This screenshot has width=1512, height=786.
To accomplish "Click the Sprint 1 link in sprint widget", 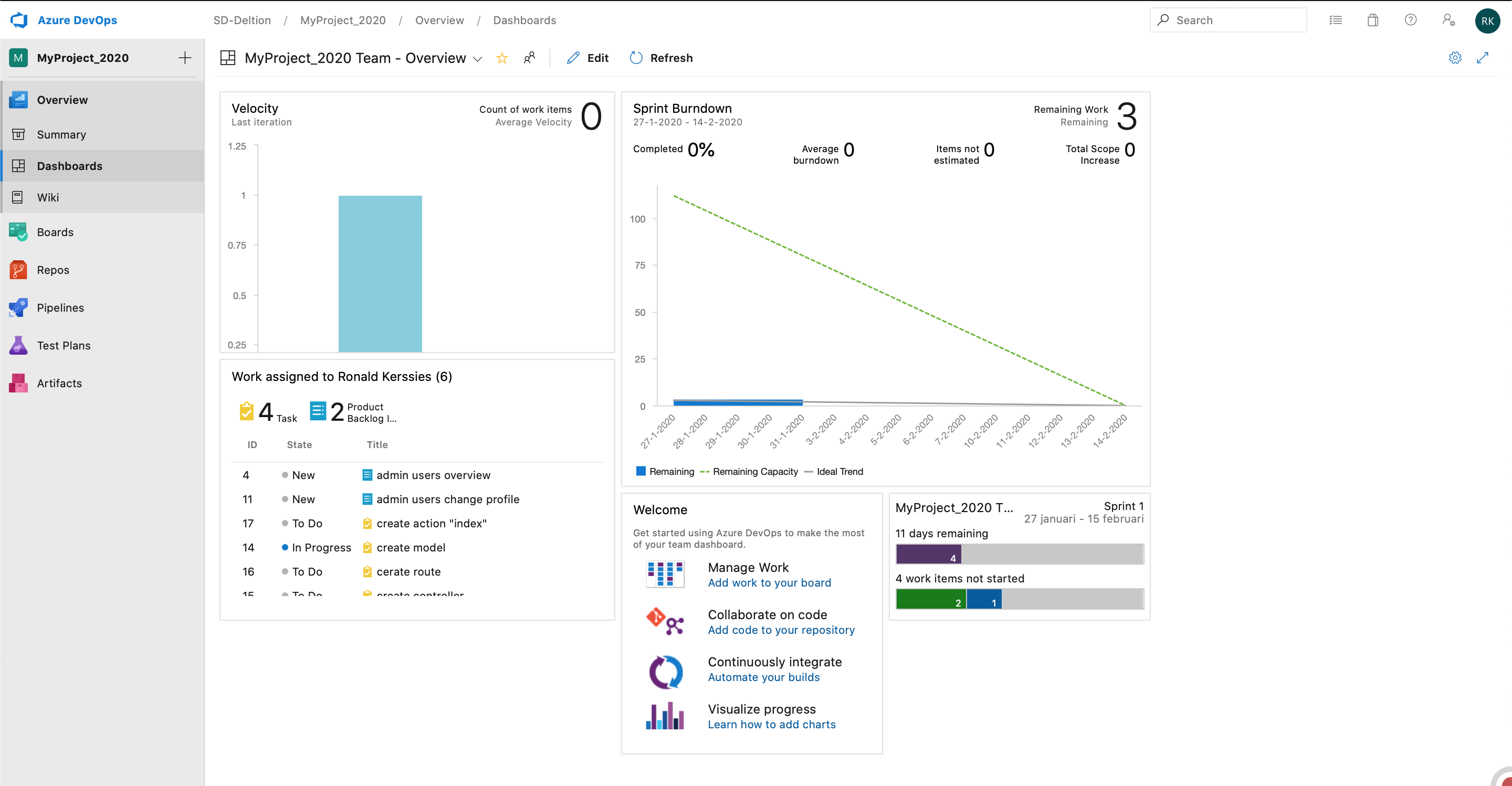I will (x=1123, y=506).
